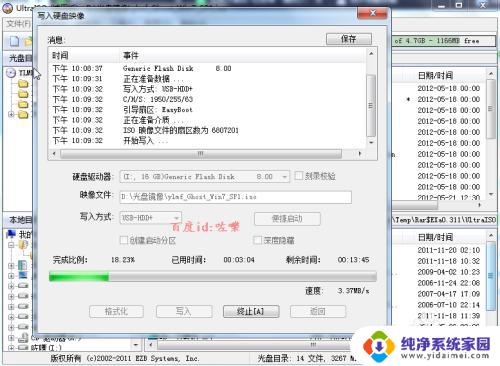
Task: Click the UltraISO disc icon in title bar
Action: [x=7, y=8]
